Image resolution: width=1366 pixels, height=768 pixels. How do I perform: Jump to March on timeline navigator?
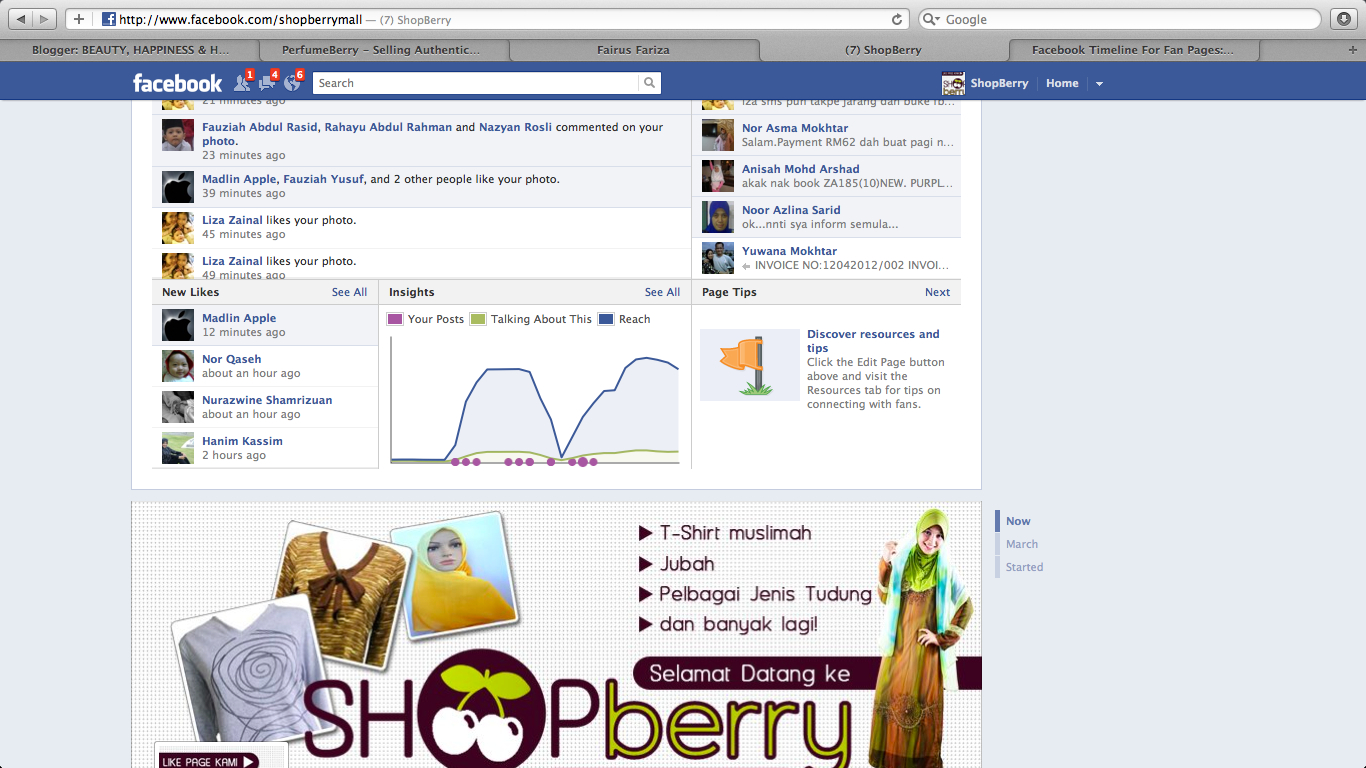coord(1022,544)
